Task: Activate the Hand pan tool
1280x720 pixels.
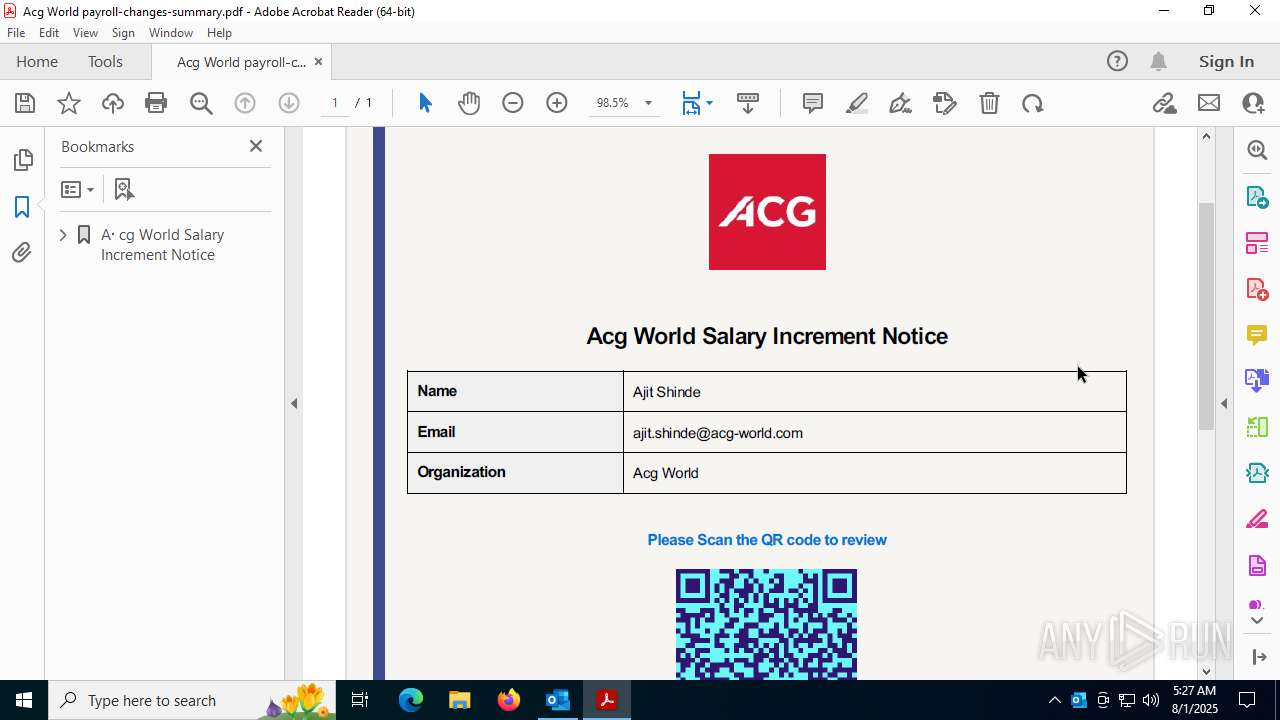Action: pyautogui.click(x=469, y=103)
